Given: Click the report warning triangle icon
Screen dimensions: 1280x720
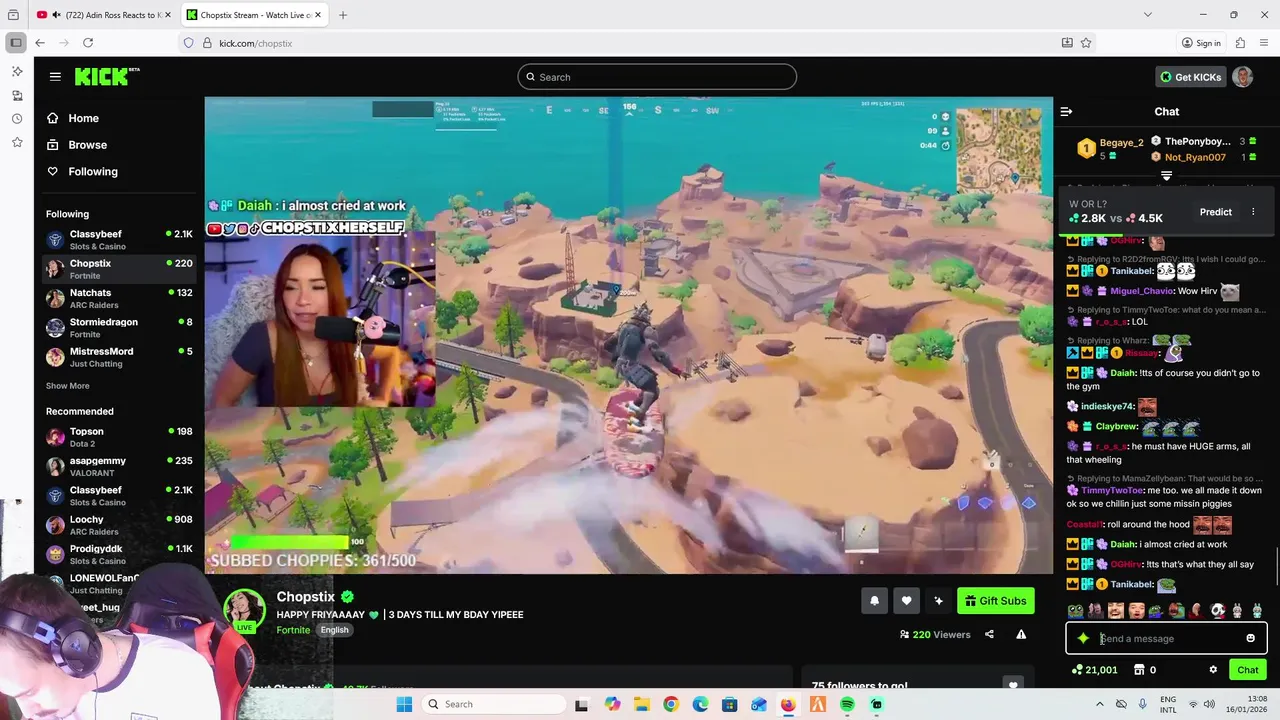Looking at the screenshot, I should click(1021, 634).
